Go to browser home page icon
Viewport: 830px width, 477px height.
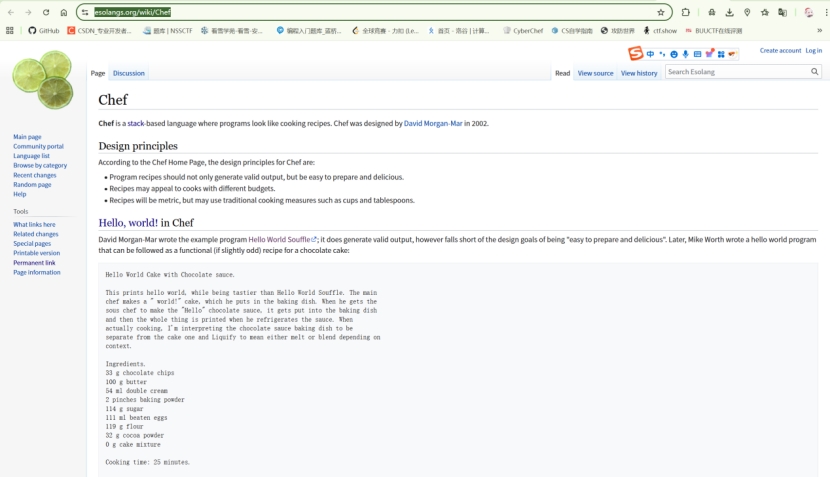64,13
